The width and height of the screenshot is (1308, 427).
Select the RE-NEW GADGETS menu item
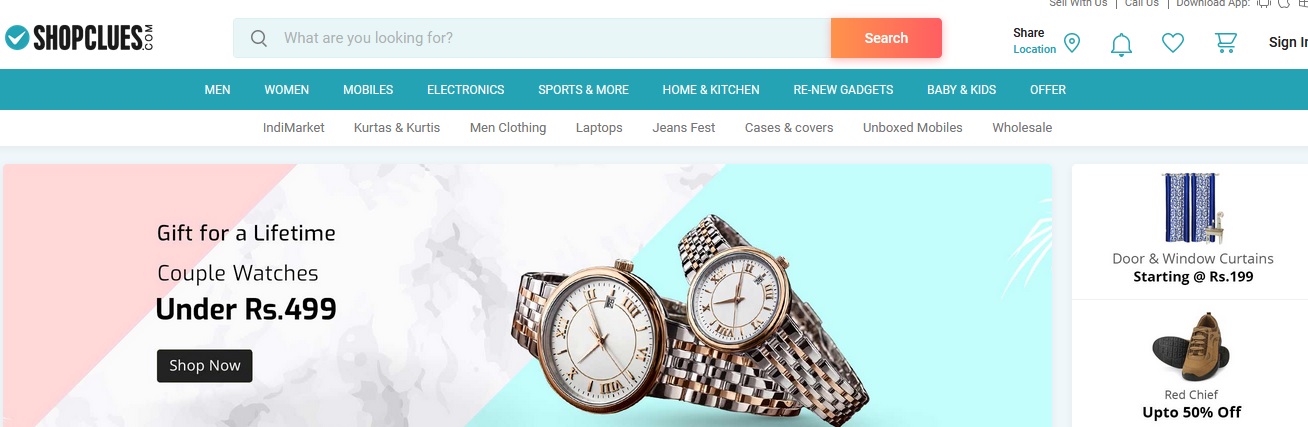click(x=843, y=89)
